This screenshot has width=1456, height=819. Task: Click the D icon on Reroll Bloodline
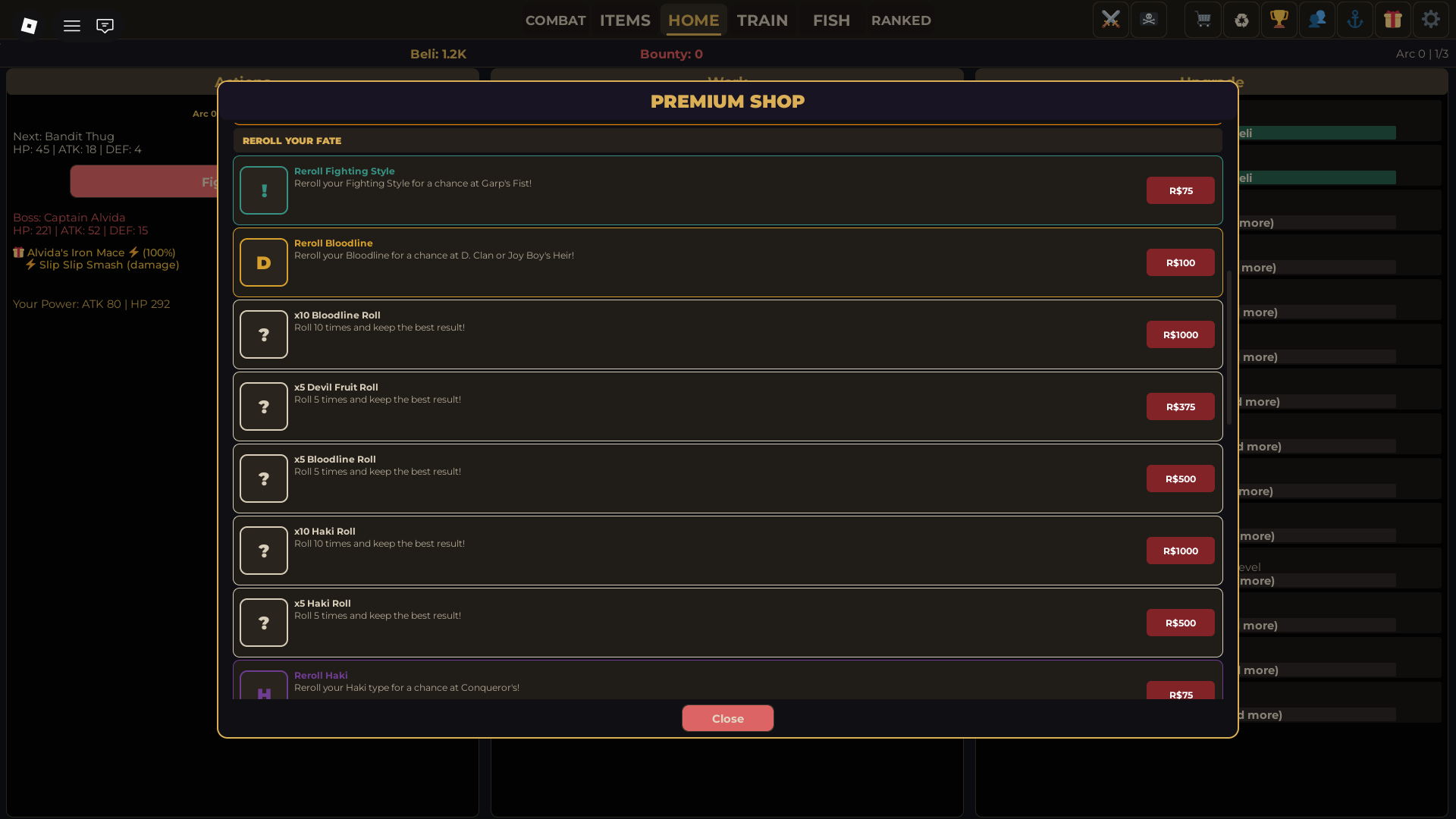coord(263,262)
